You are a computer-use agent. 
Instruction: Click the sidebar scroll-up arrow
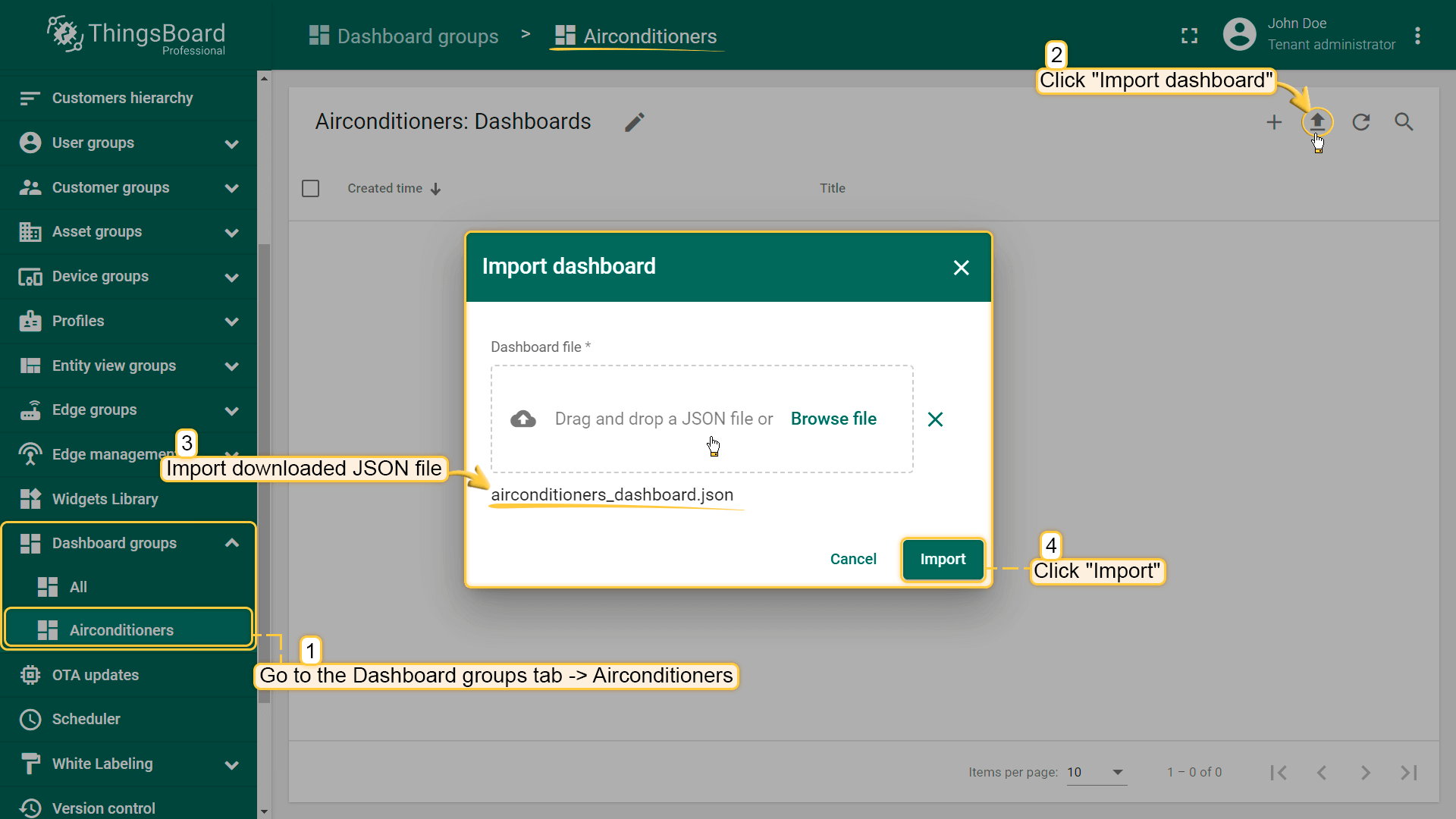coord(264,78)
